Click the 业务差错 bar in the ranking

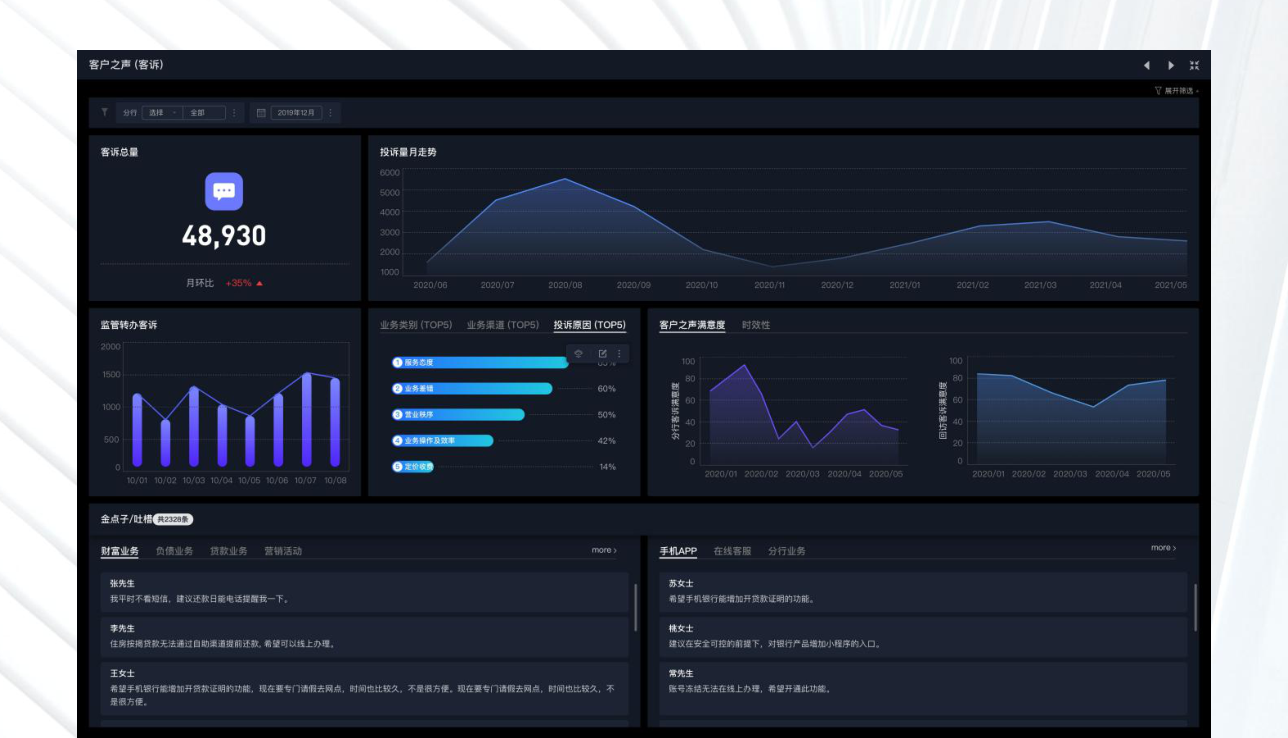(472, 389)
